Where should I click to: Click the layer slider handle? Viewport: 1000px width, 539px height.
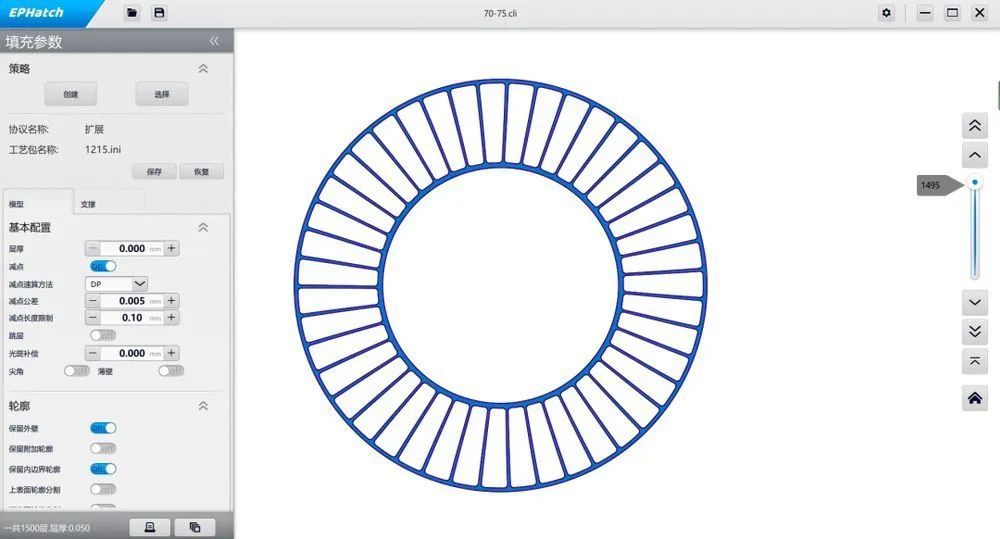coord(974,182)
